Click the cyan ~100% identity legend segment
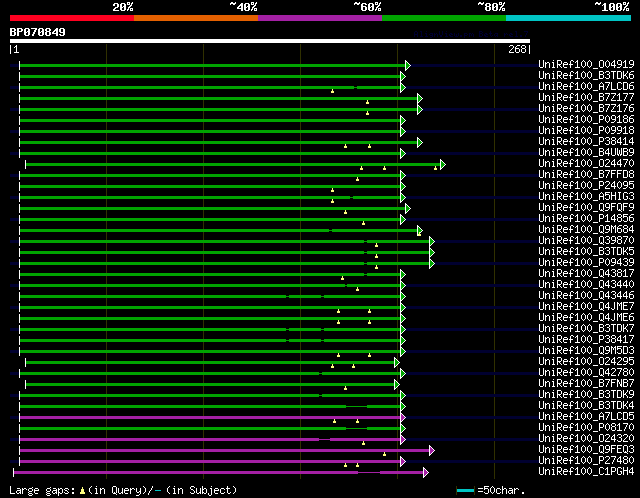The image size is (640, 498). pos(569,18)
